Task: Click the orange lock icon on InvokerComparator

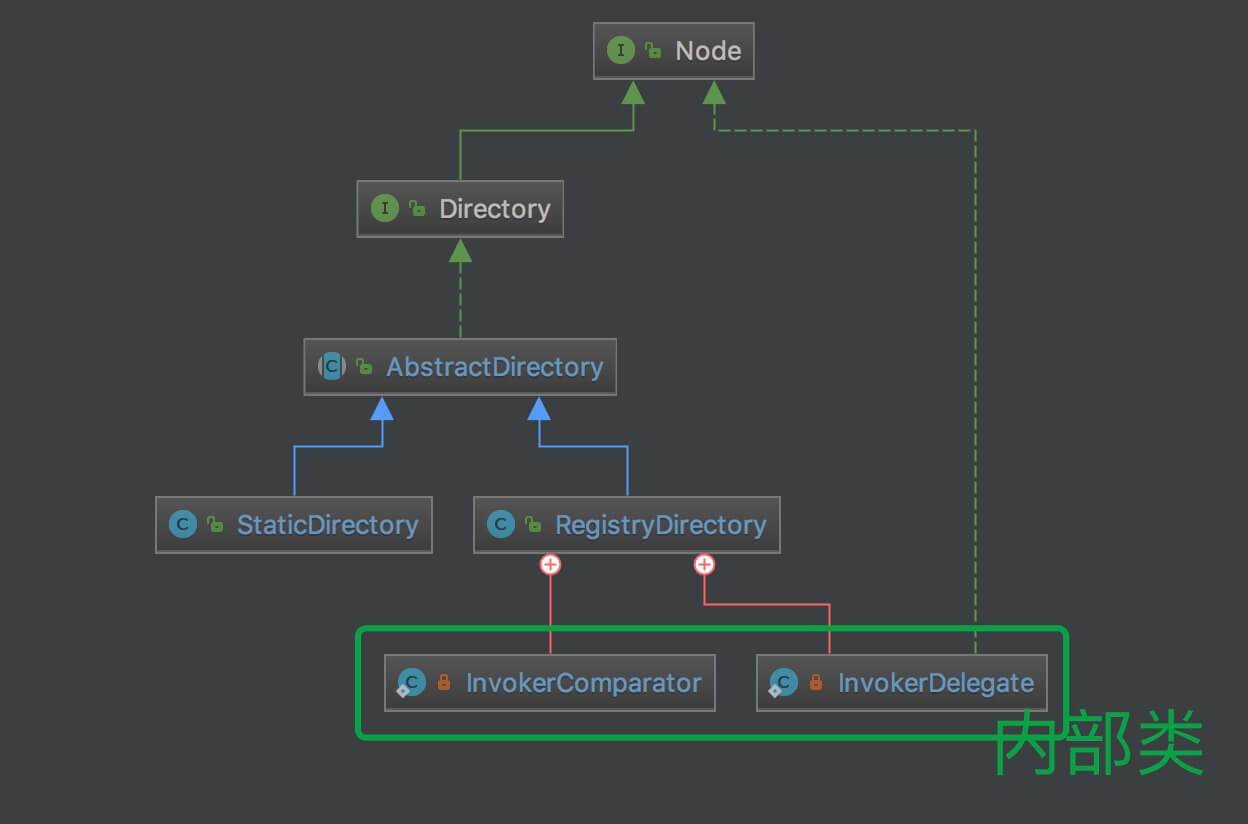Action: [x=443, y=683]
